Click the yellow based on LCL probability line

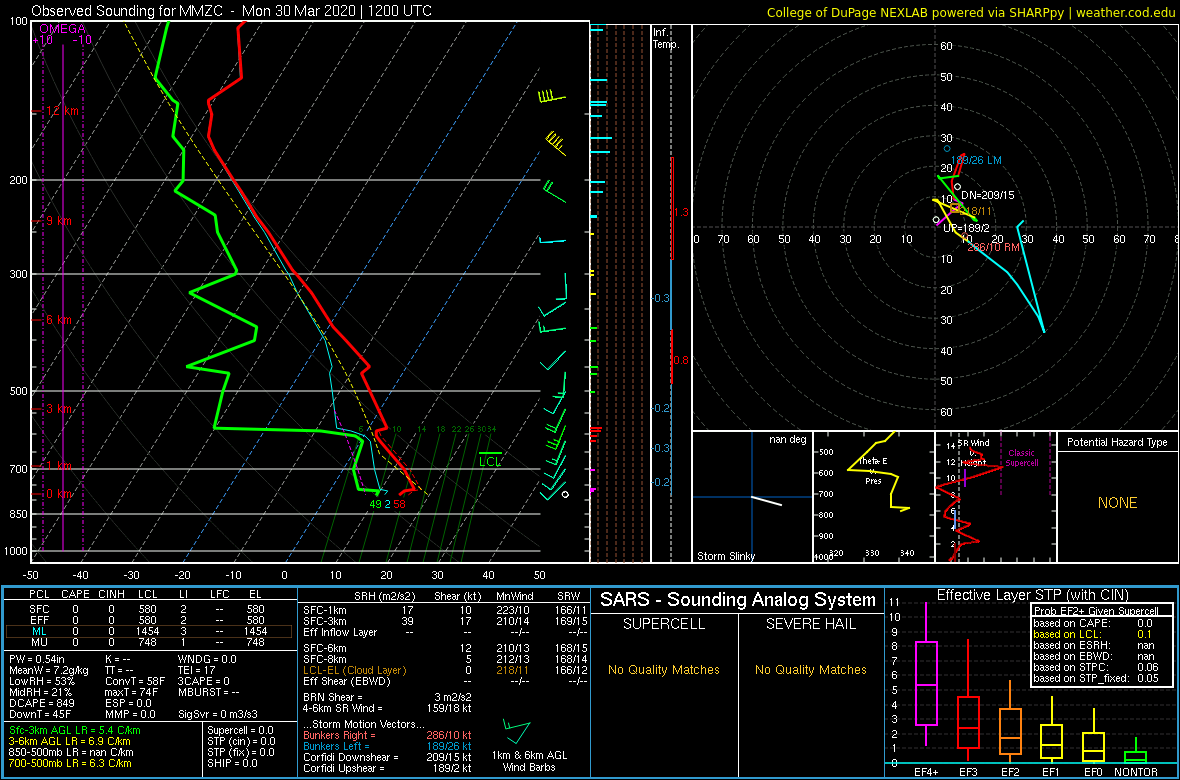pyautogui.click(x=1093, y=634)
